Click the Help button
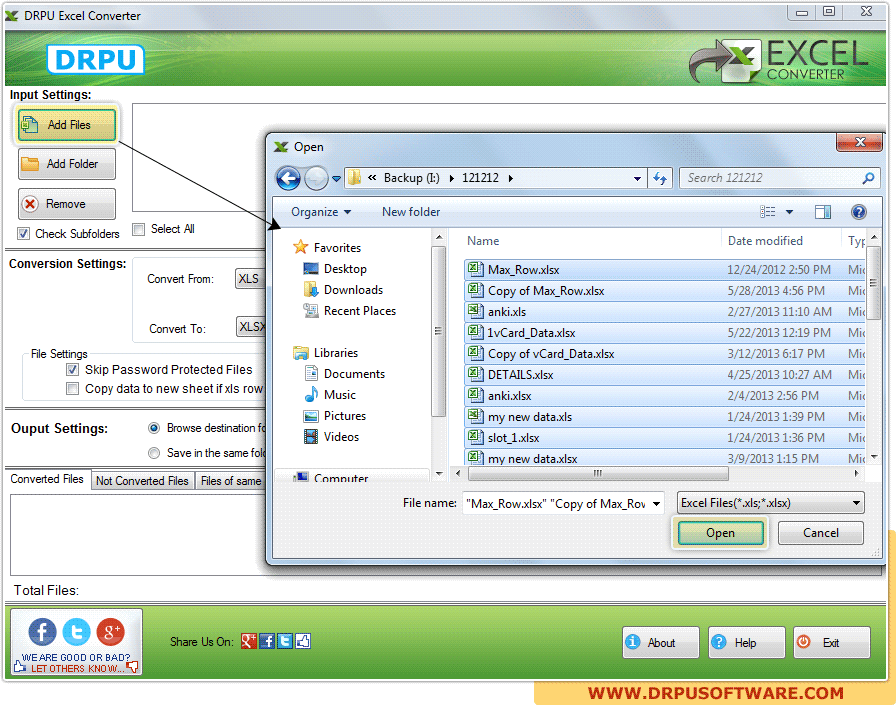This screenshot has height=705, width=896. point(746,643)
